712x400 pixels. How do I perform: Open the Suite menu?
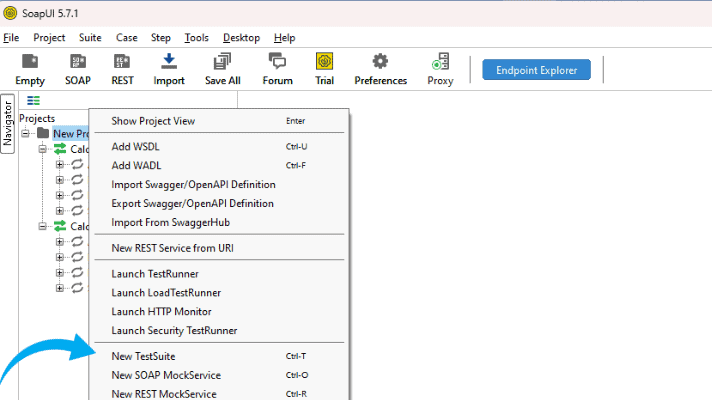pos(90,38)
